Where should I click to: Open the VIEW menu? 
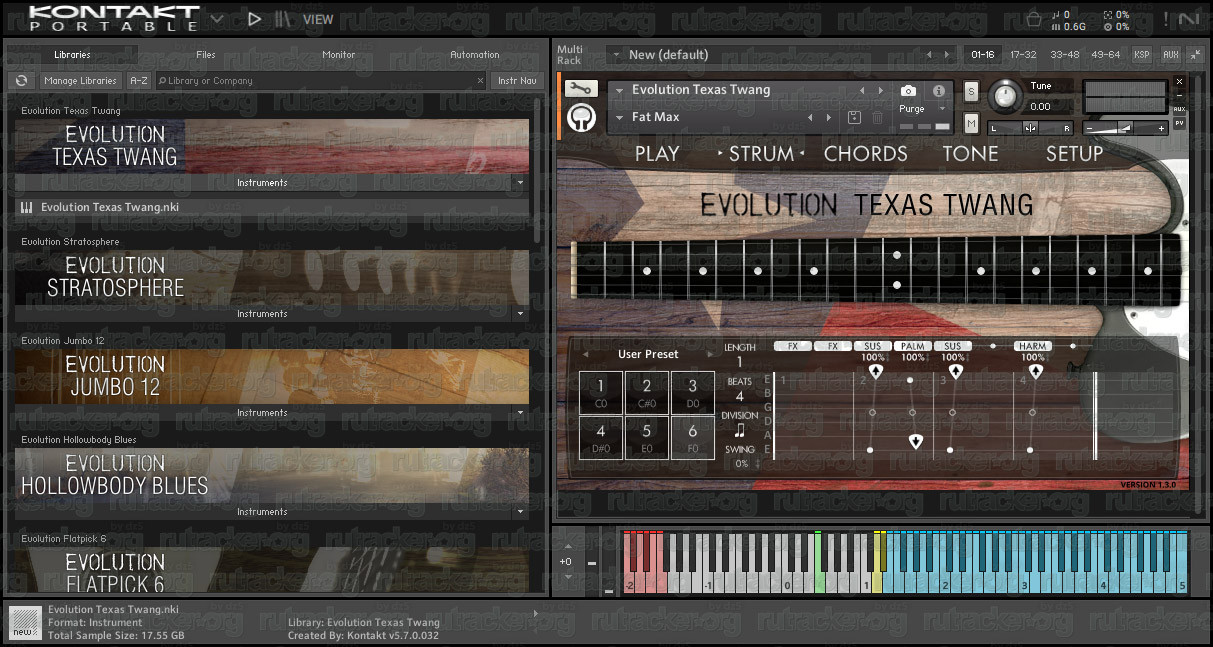pos(318,19)
